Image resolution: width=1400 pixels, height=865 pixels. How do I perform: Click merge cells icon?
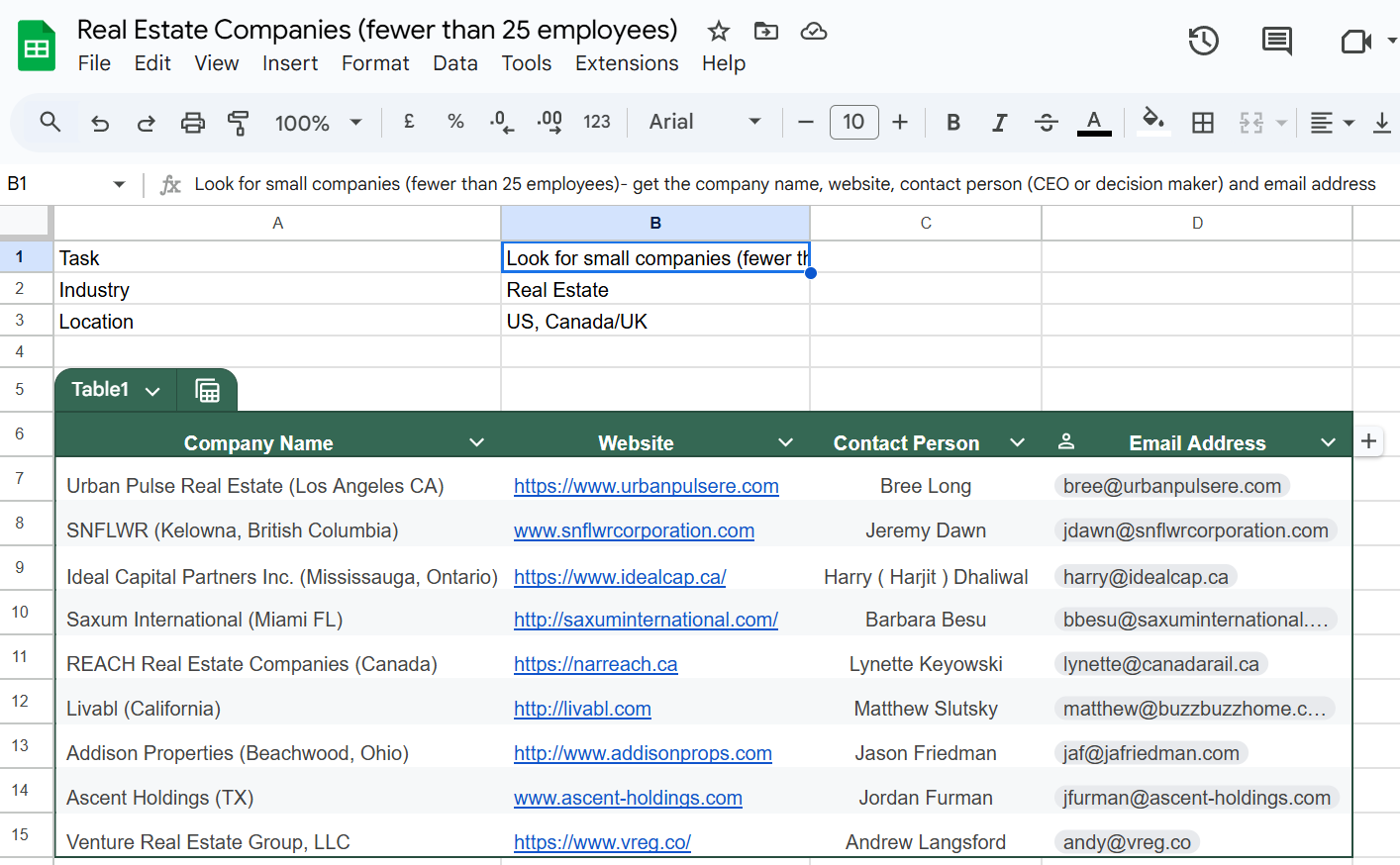[x=1251, y=123]
